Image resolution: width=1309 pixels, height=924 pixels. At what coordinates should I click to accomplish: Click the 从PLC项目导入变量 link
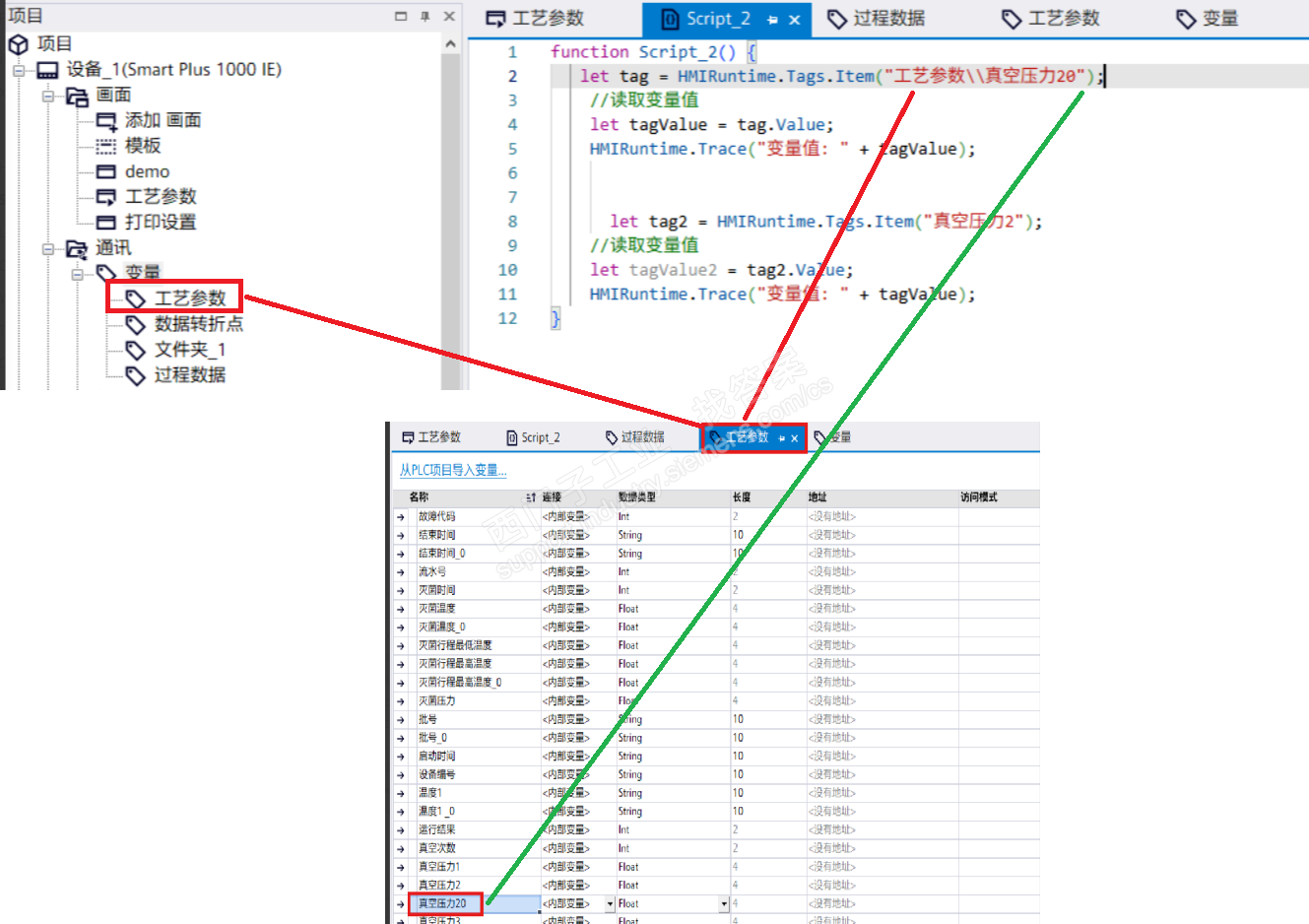coord(453,471)
